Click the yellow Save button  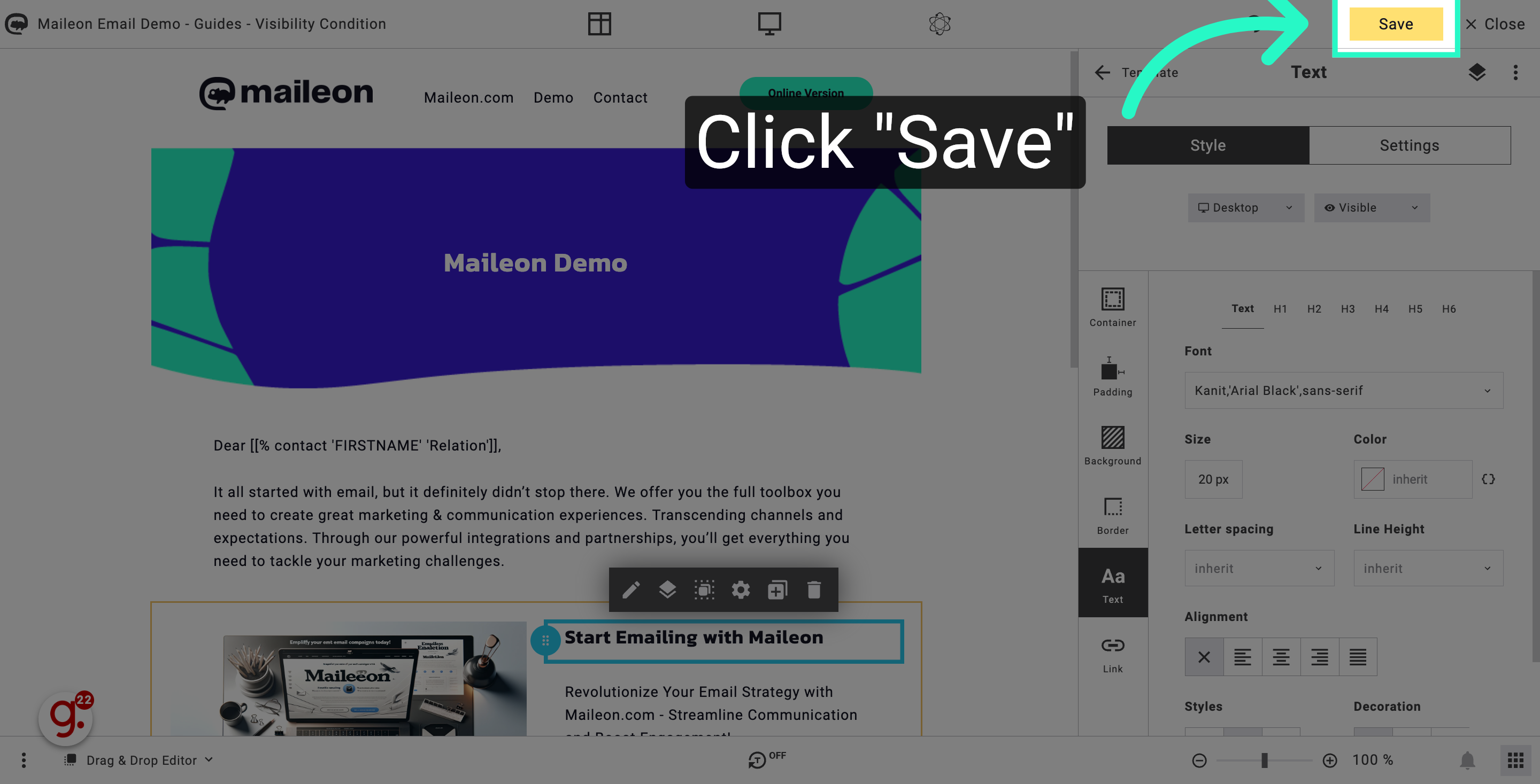[x=1395, y=24]
